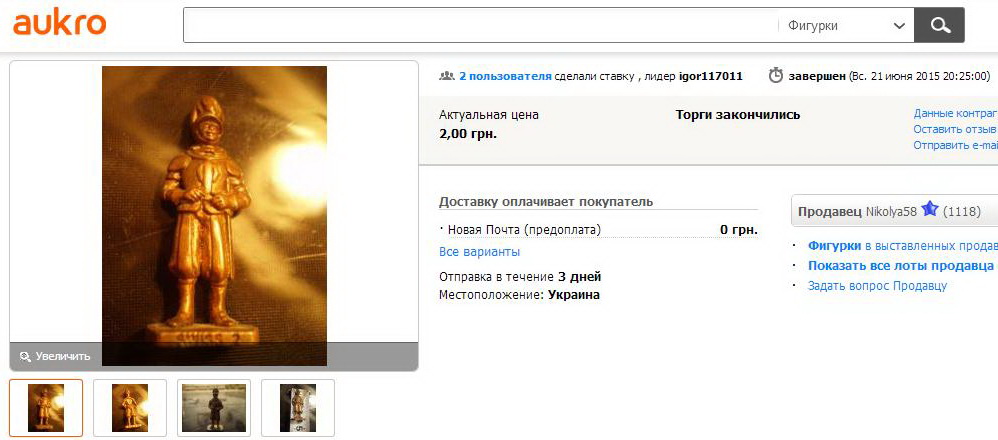
Task: Select the third dark figurine thumbnail
Action: [214, 408]
